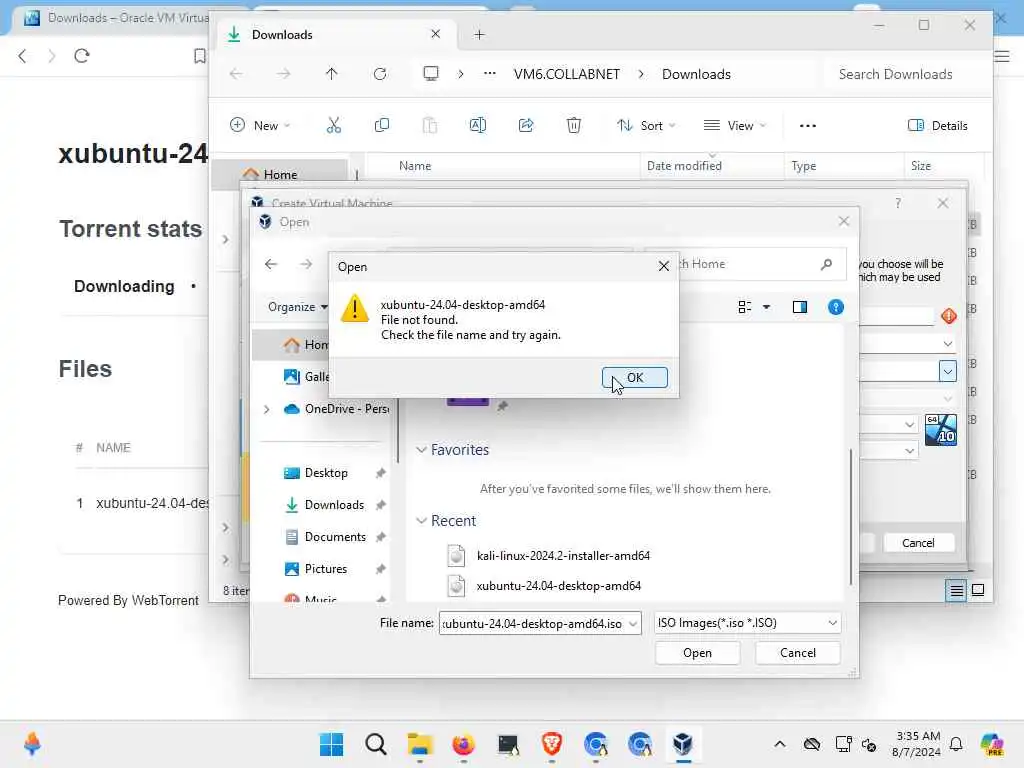Expand the OneDrive tree node

coord(266,409)
